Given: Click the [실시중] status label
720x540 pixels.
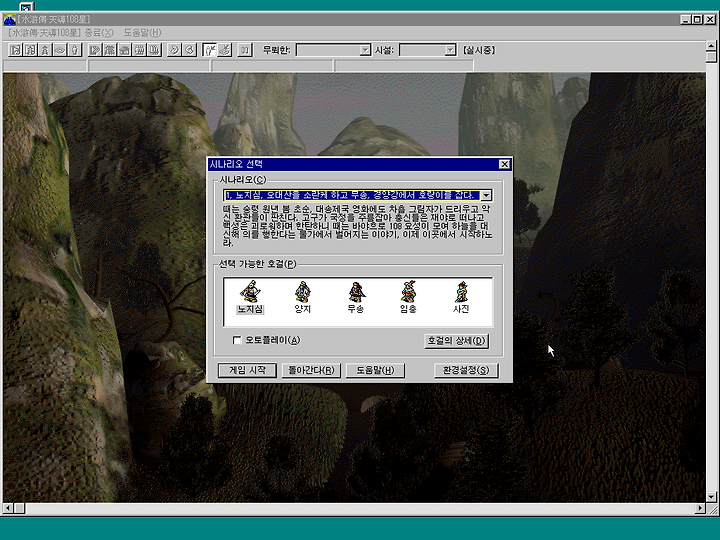Looking at the screenshot, I should click(x=478, y=50).
